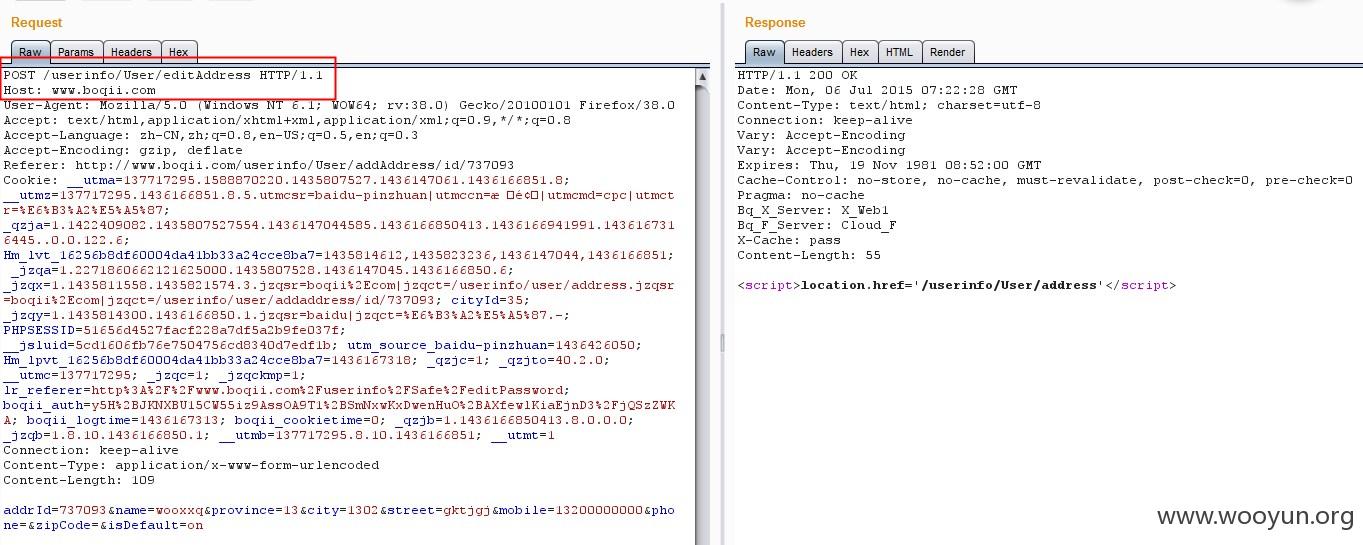Select the Raw tab in Request panel

(30, 52)
